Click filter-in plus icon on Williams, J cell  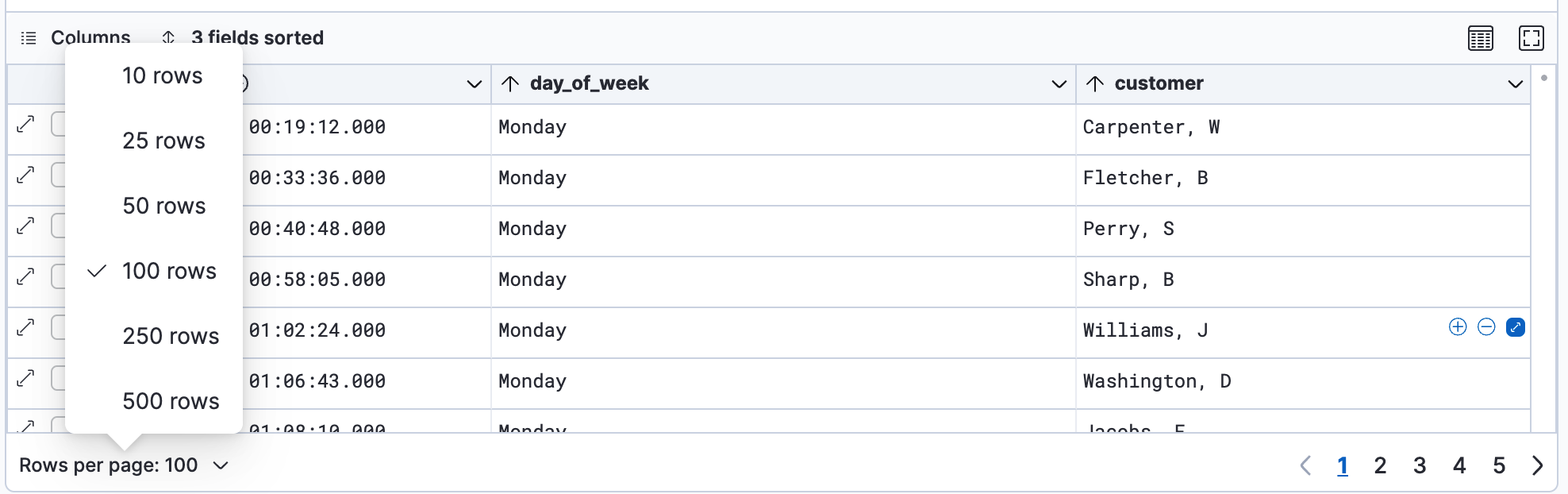coord(1457,327)
